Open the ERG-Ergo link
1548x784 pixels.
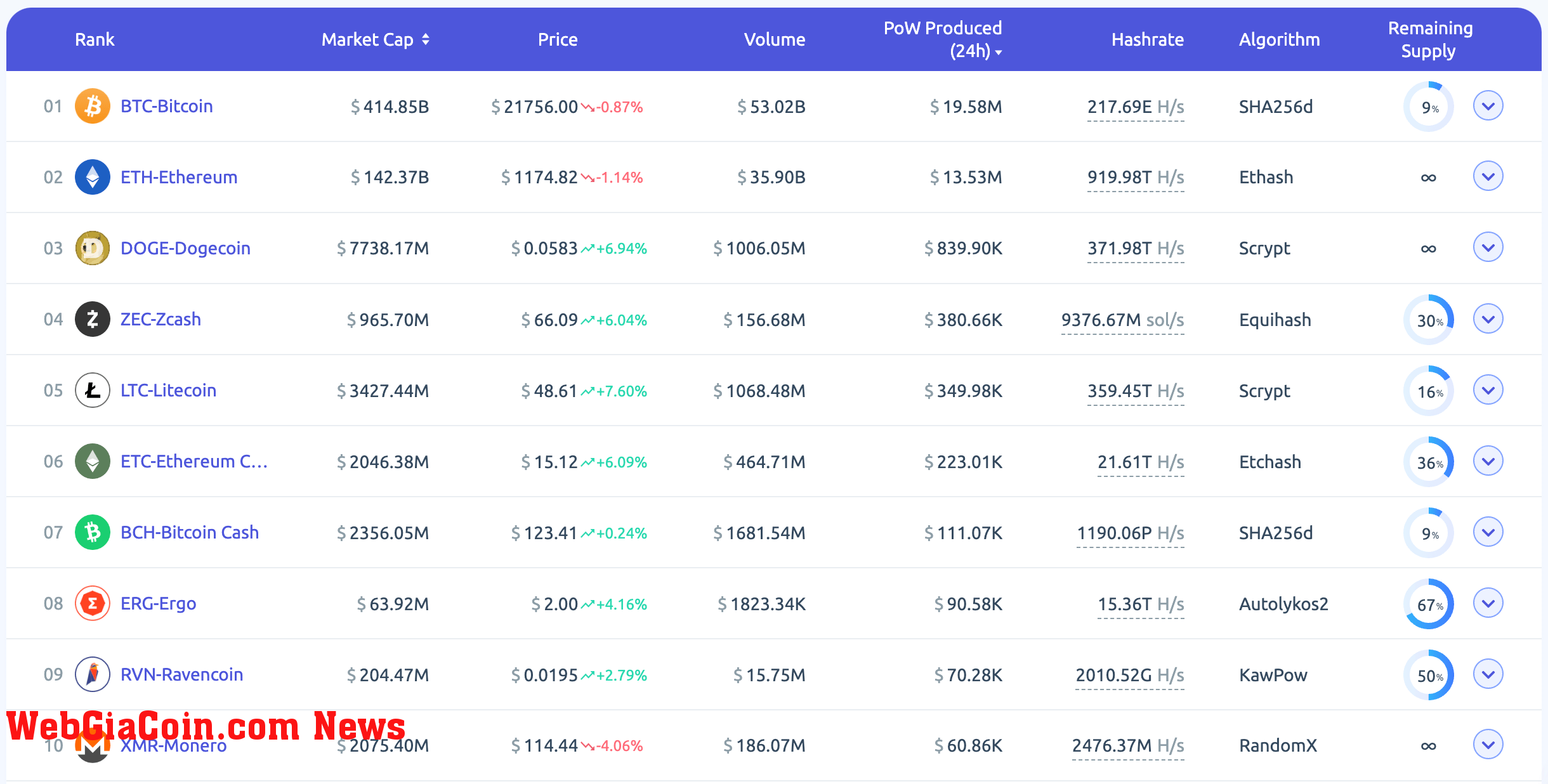click(158, 603)
